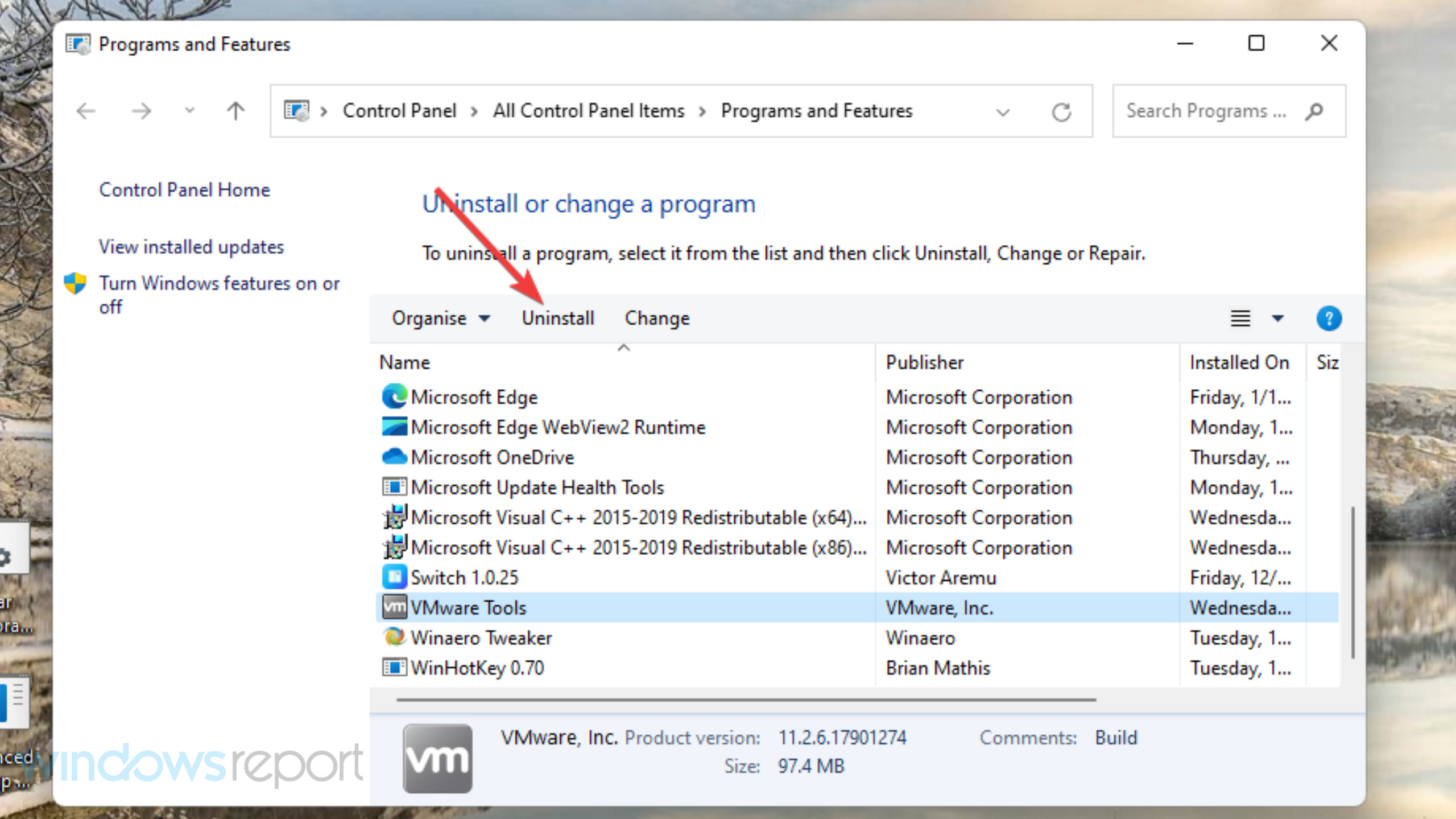The image size is (1456, 819).
Task: Maximize the Programs and Features window
Action: click(1256, 43)
